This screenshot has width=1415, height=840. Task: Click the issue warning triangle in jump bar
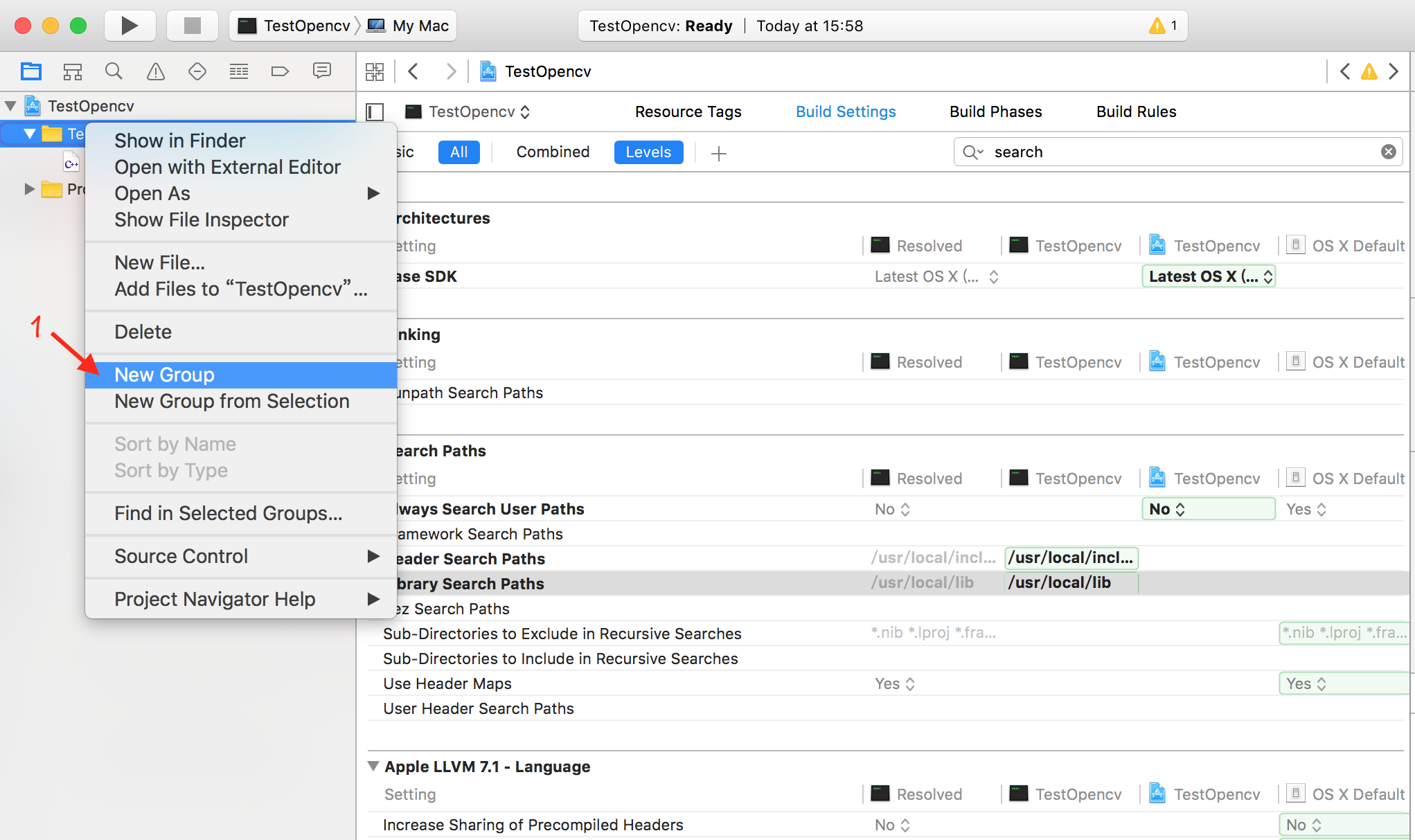click(1369, 71)
